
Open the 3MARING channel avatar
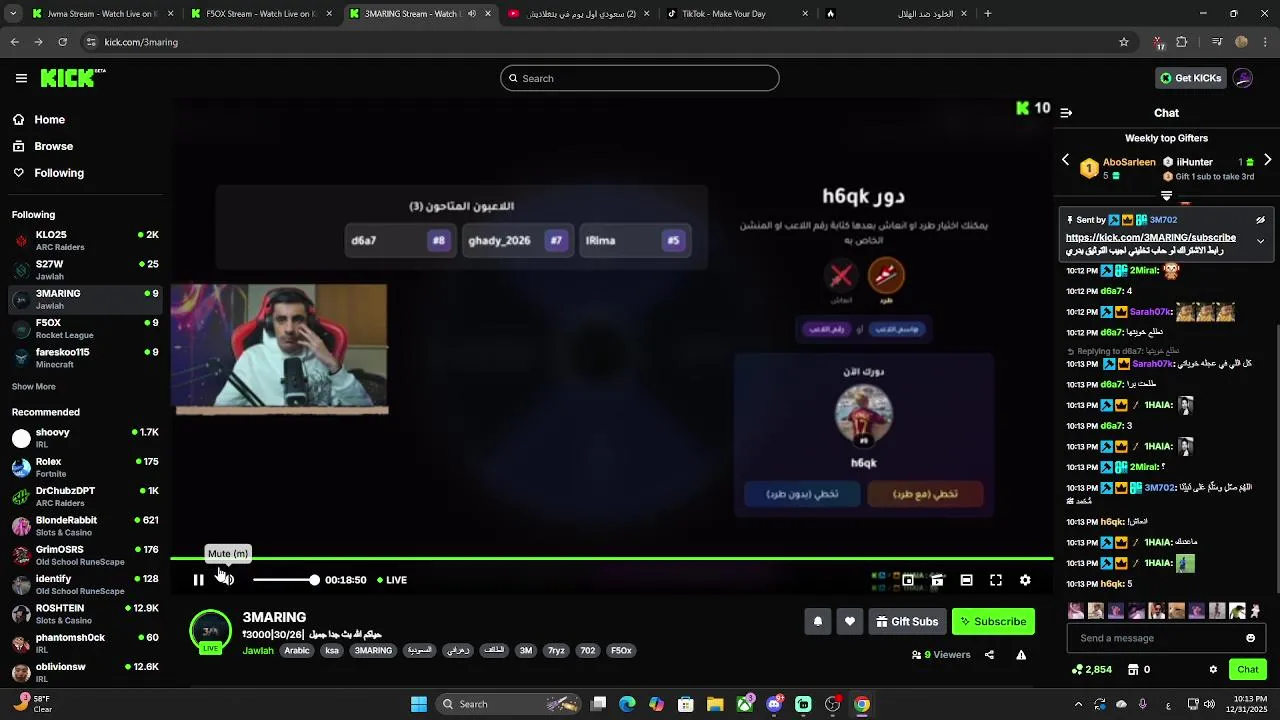[x=210, y=631]
